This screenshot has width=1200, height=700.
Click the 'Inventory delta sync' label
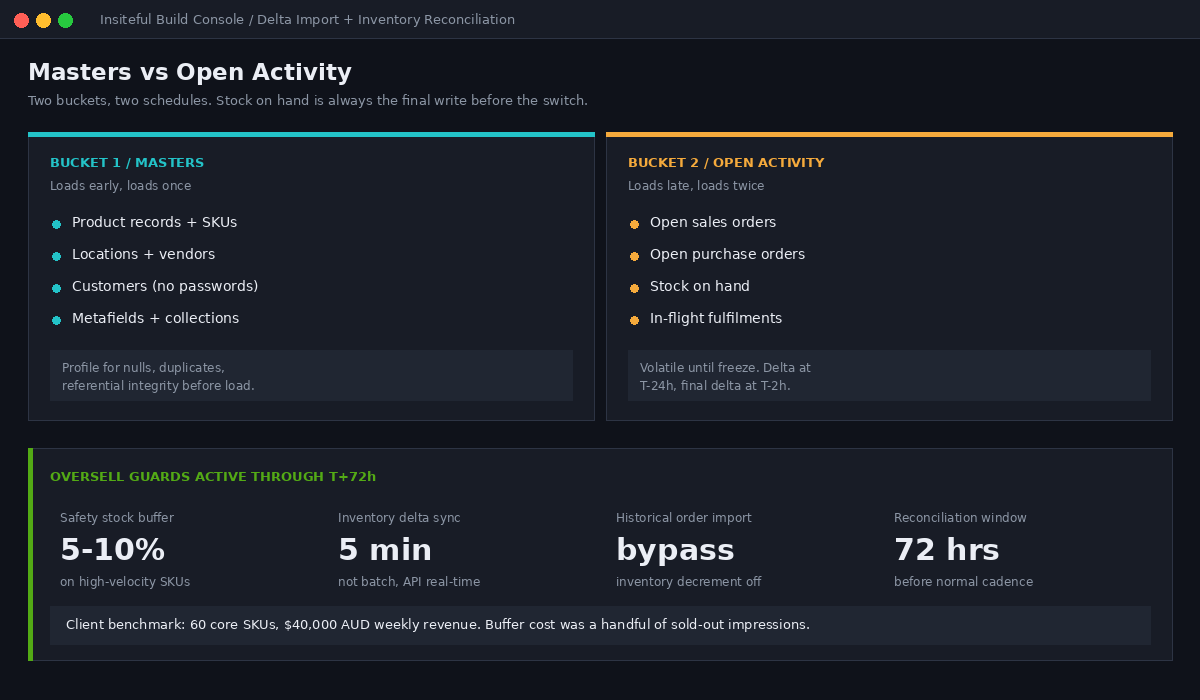click(x=399, y=518)
